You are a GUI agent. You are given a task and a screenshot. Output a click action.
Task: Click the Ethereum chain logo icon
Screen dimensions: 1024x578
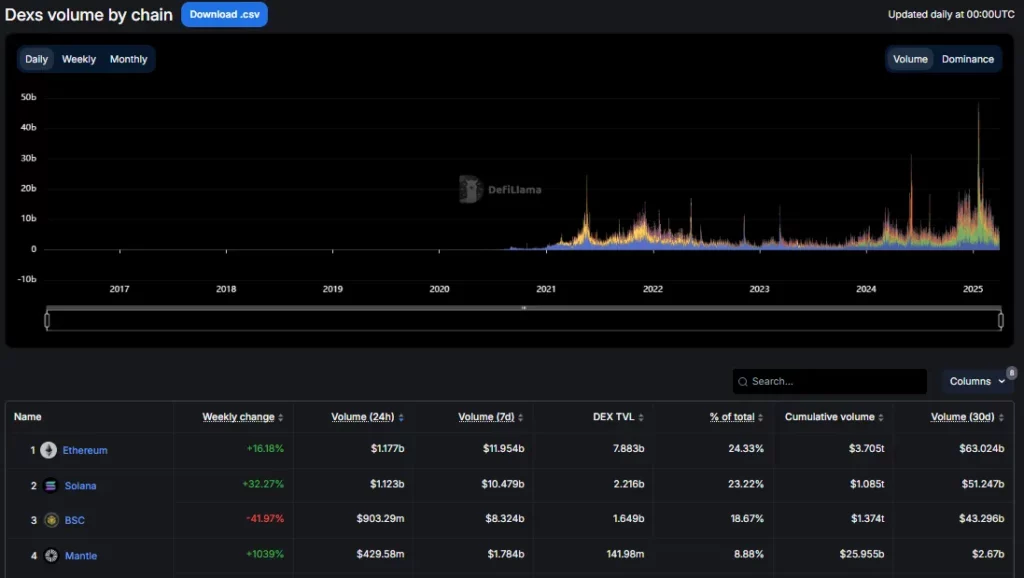tap(48, 450)
